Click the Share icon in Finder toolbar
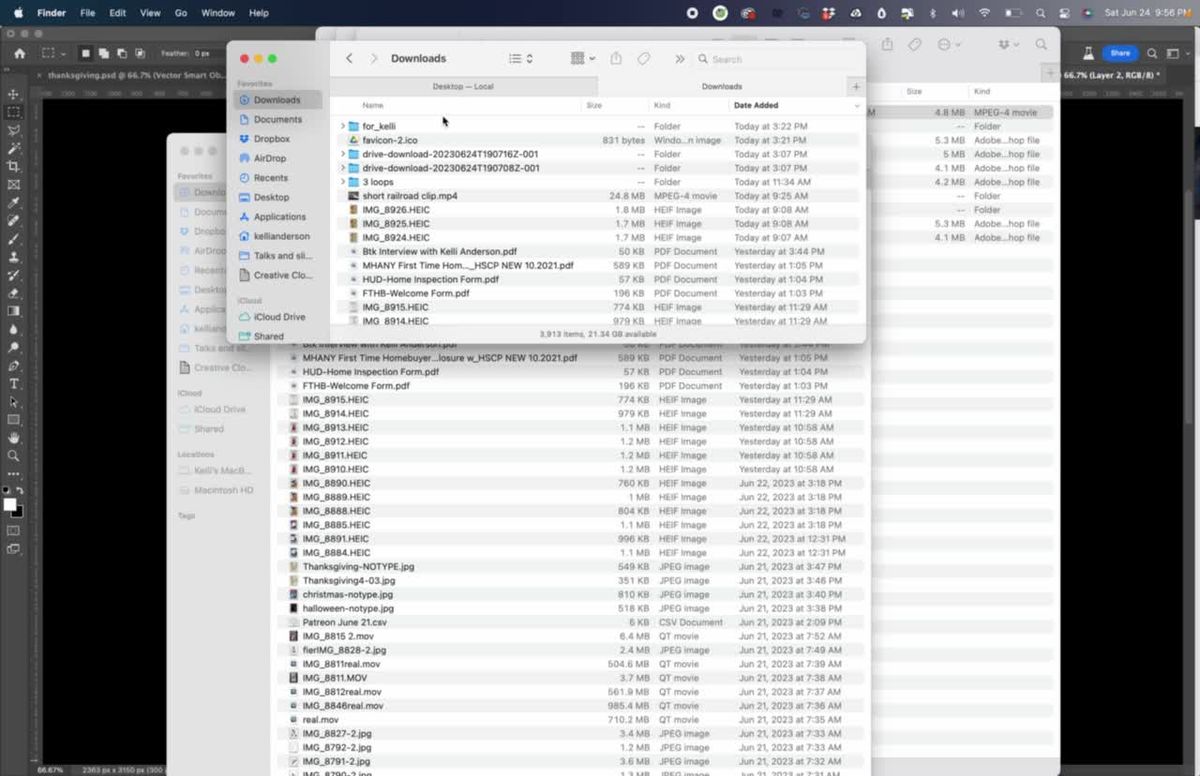Image resolution: width=1200 pixels, height=776 pixels. point(616,59)
